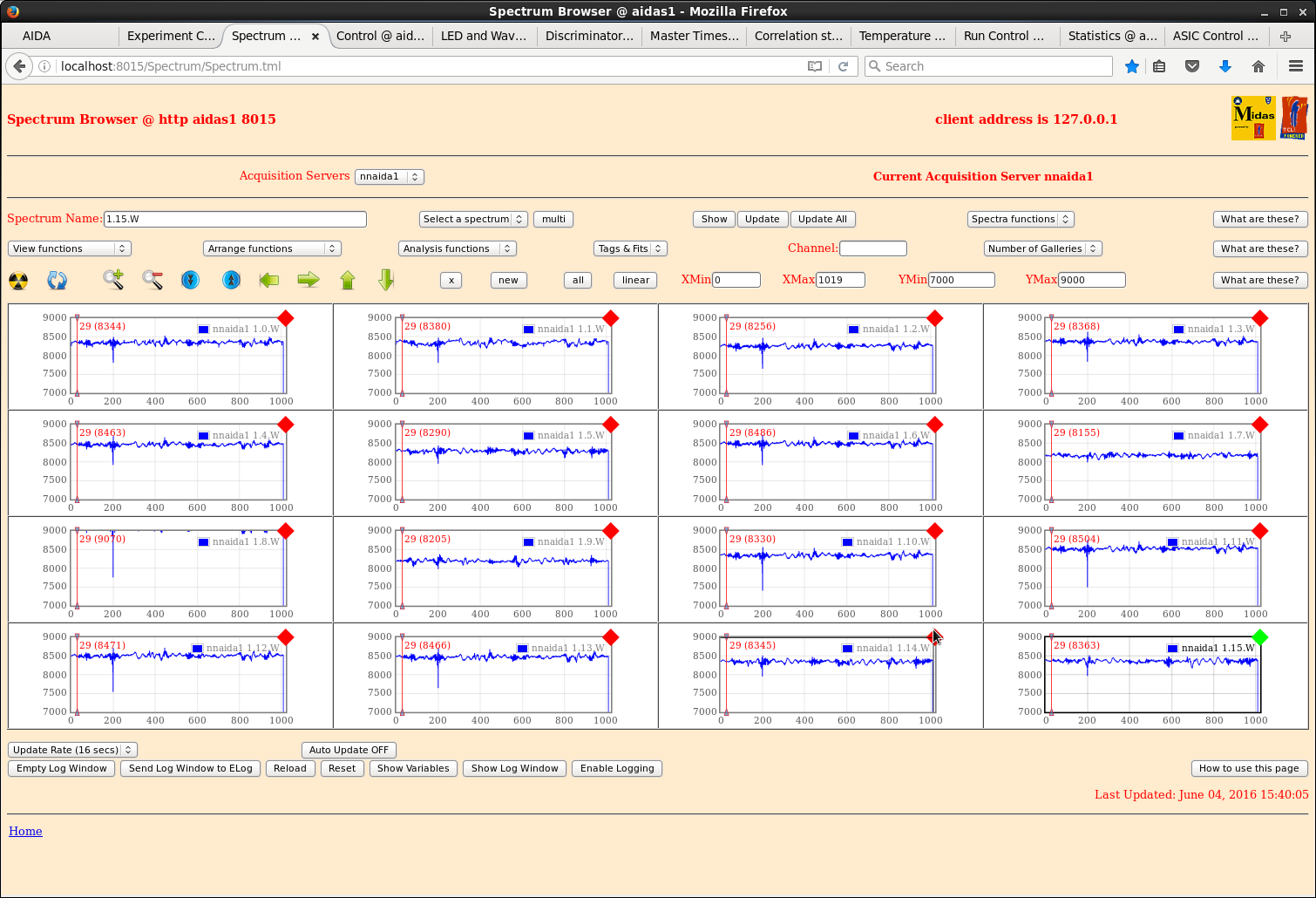Click the blue double up arrow icon

[231, 280]
